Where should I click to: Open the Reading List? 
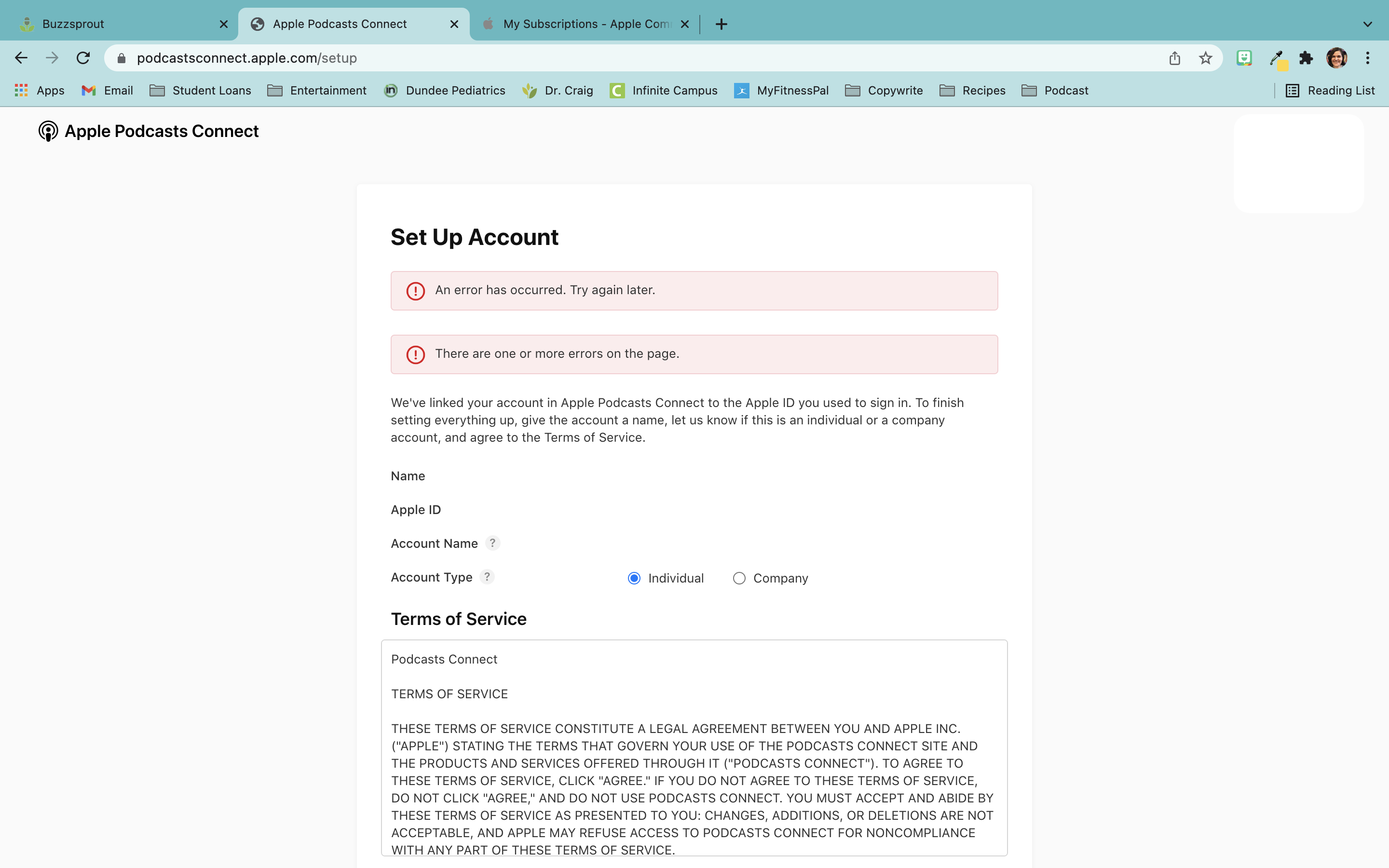point(1330,91)
